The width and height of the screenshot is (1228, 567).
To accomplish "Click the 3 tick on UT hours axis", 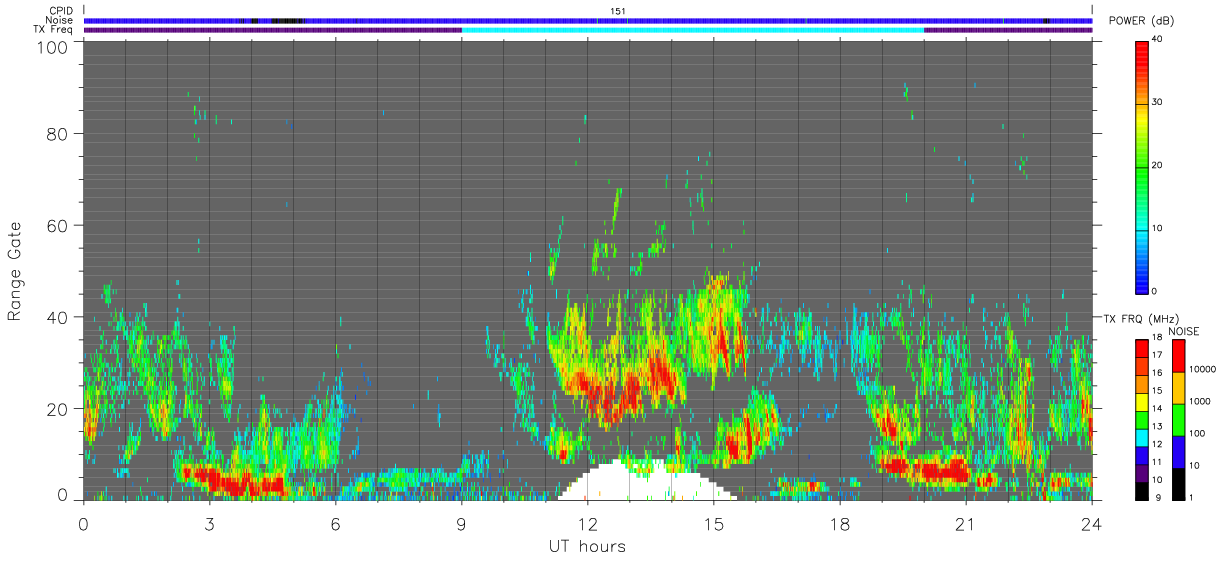I will (210, 525).
